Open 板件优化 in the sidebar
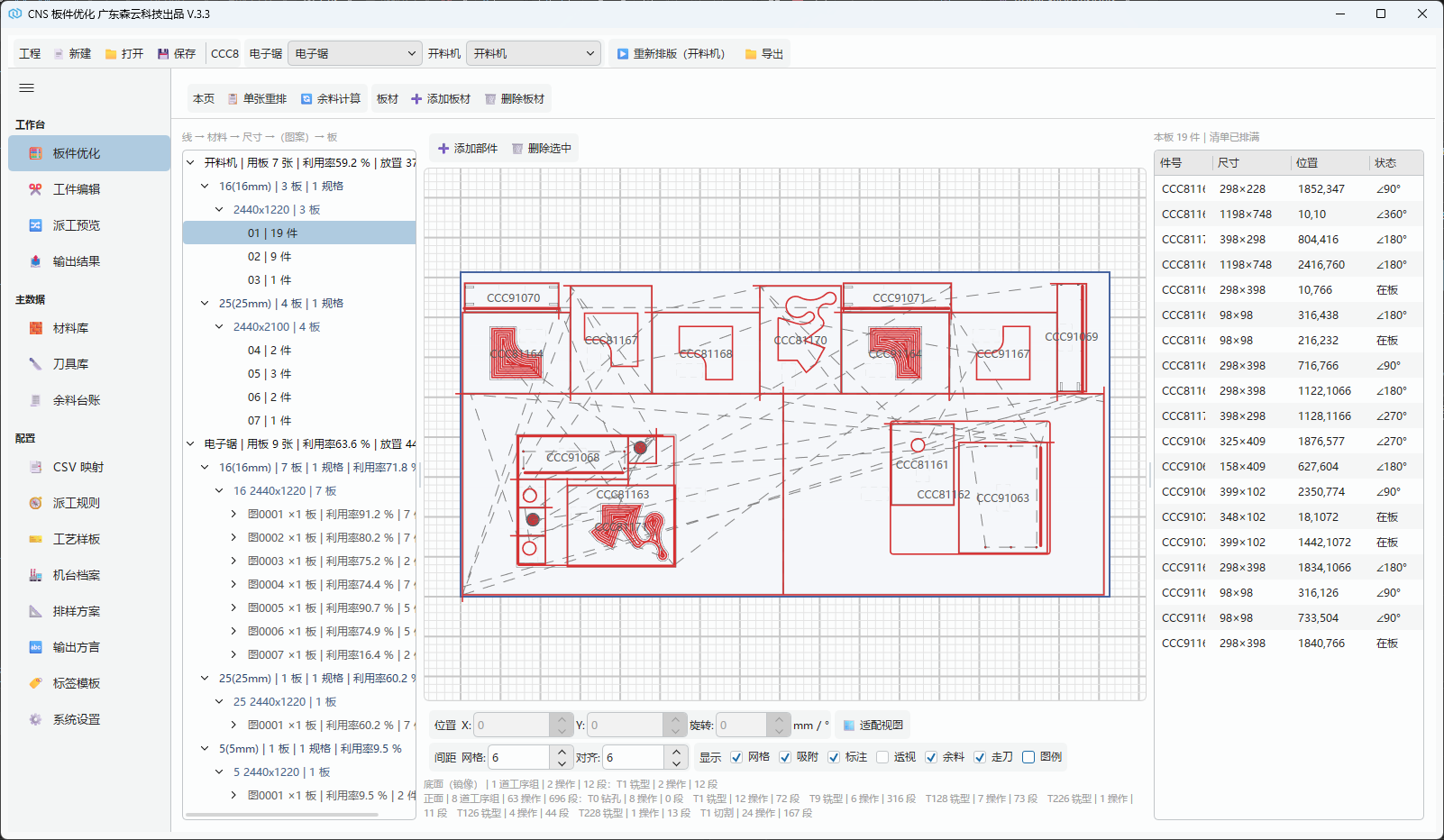The width and height of the screenshot is (1444, 840). 89,153
